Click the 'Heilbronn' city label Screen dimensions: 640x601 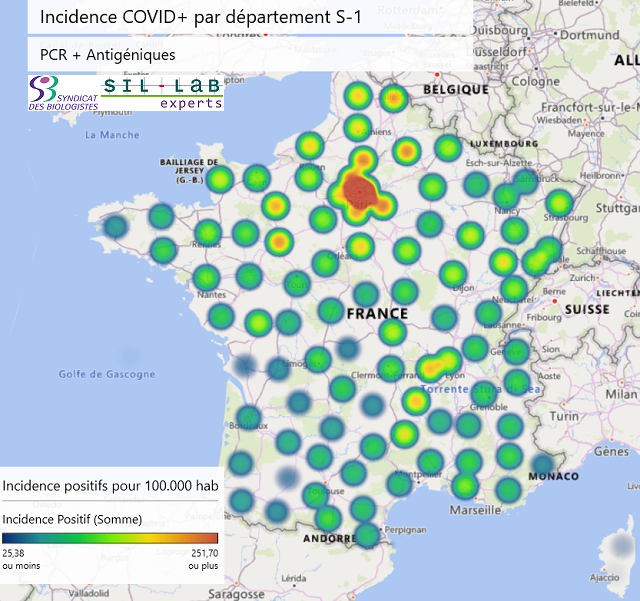[600, 176]
